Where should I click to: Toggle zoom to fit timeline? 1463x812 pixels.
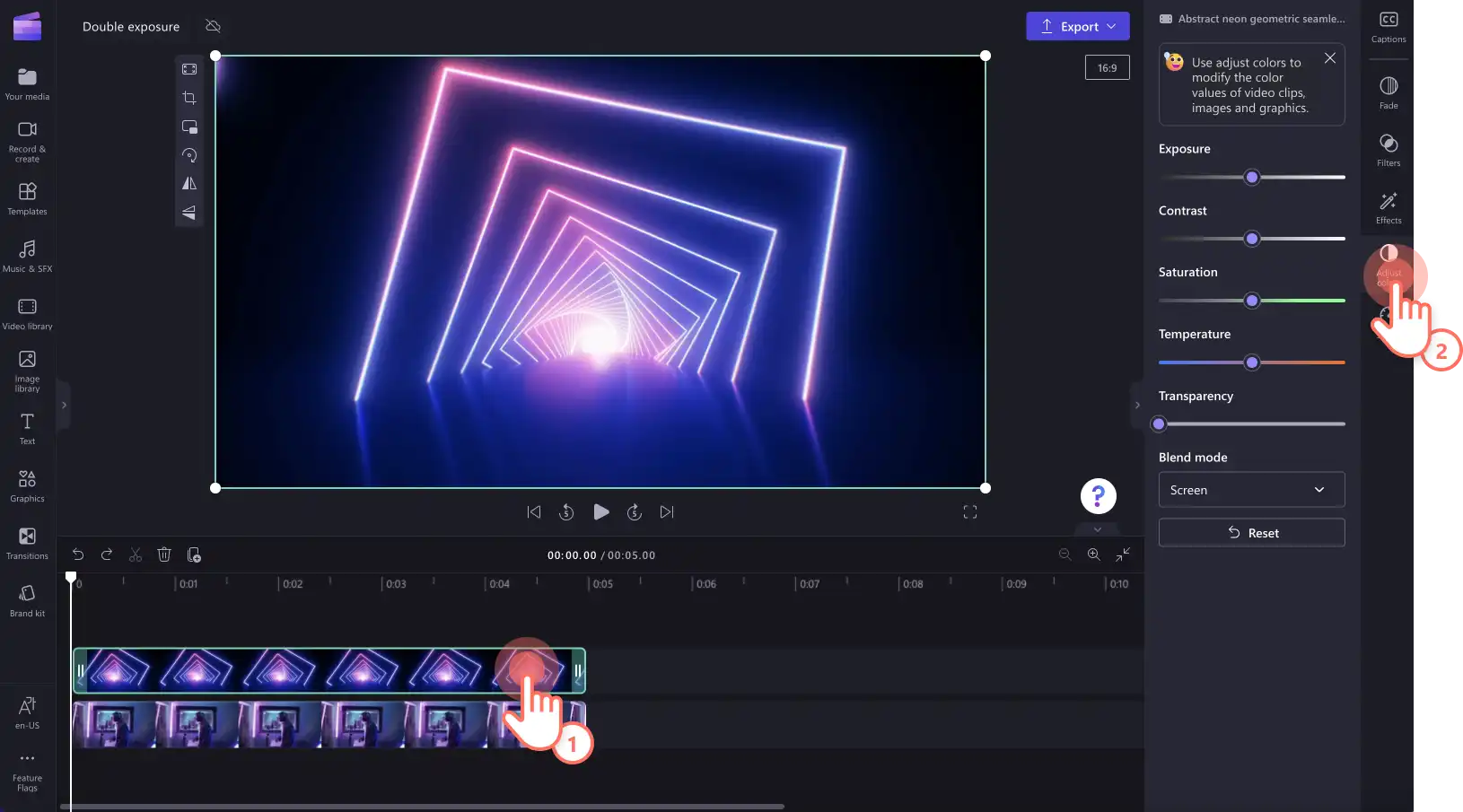[1123, 554]
